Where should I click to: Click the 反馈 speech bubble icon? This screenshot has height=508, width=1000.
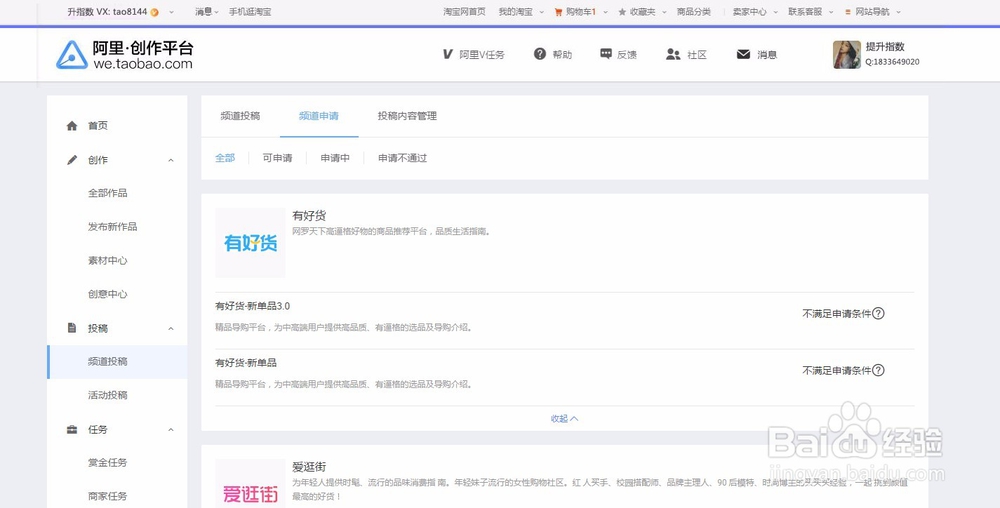pos(606,54)
